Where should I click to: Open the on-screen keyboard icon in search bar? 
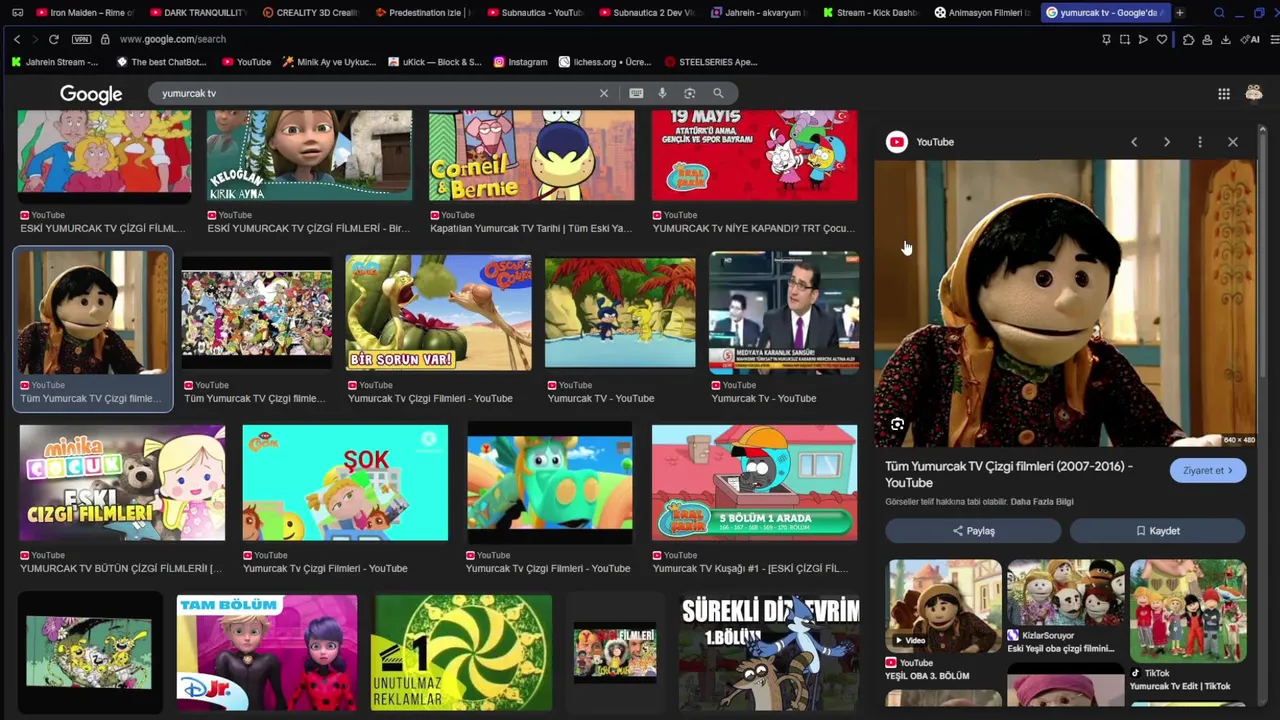[x=636, y=93]
